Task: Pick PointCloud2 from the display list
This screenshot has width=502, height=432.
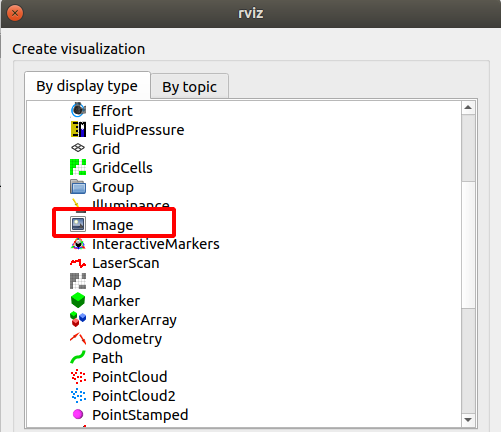Action: click(x=123, y=396)
